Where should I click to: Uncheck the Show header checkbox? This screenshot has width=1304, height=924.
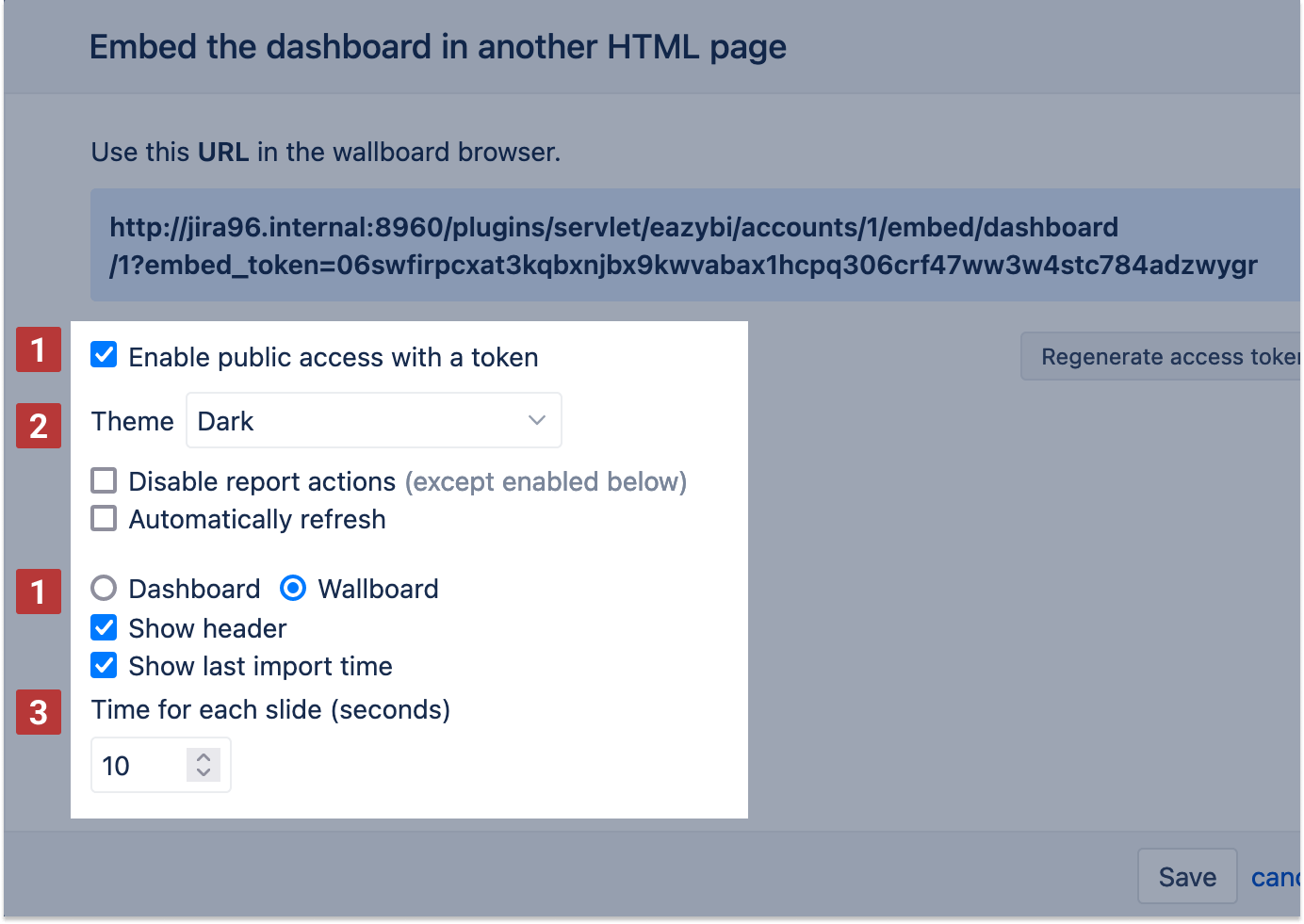tap(104, 627)
